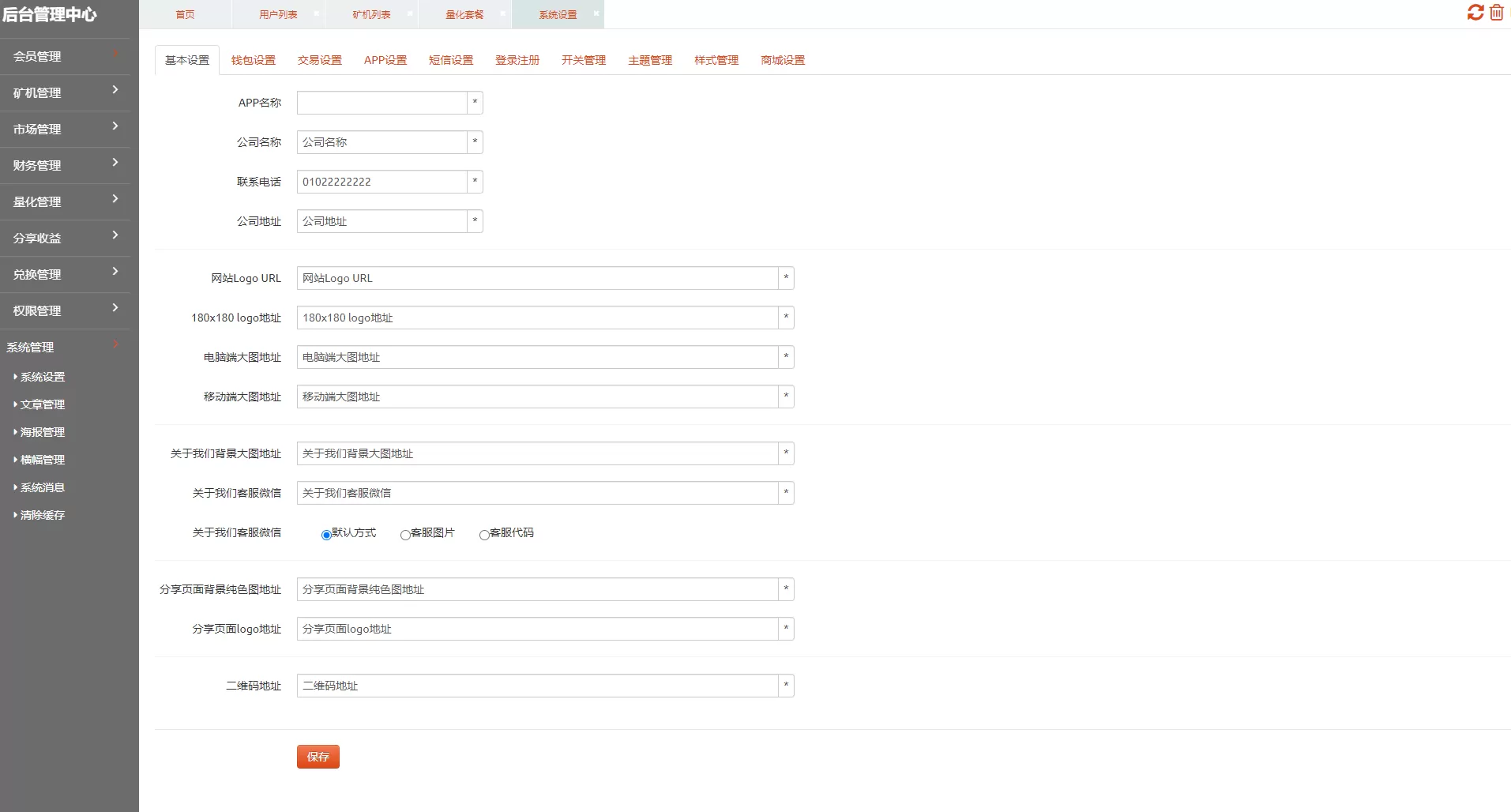Image resolution: width=1511 pixels, height=812 pixels.
Task: Click the trash icon to close all open tabs
Action: click(1497, 13)
